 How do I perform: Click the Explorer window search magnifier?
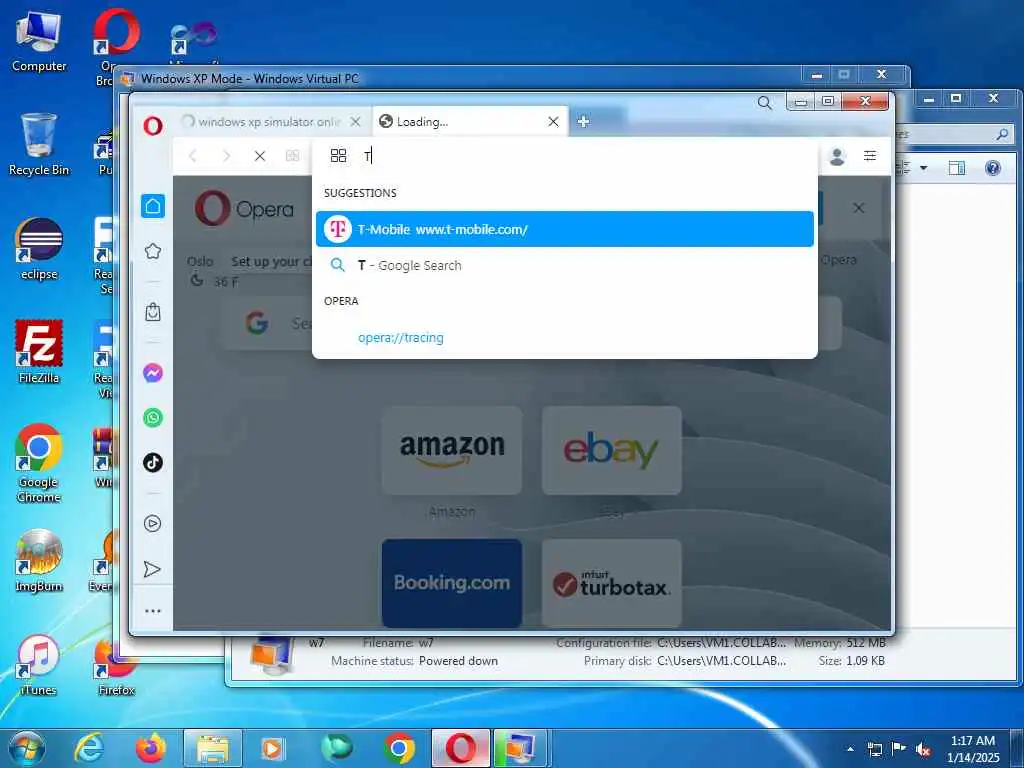pos(1002,135)
